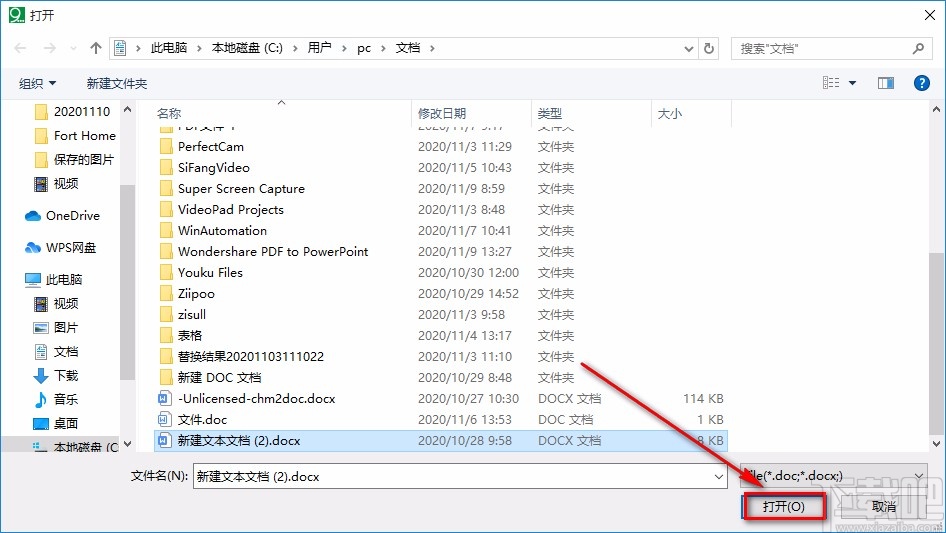
Task: Change the view layout icon
Action: coord(831,83)
